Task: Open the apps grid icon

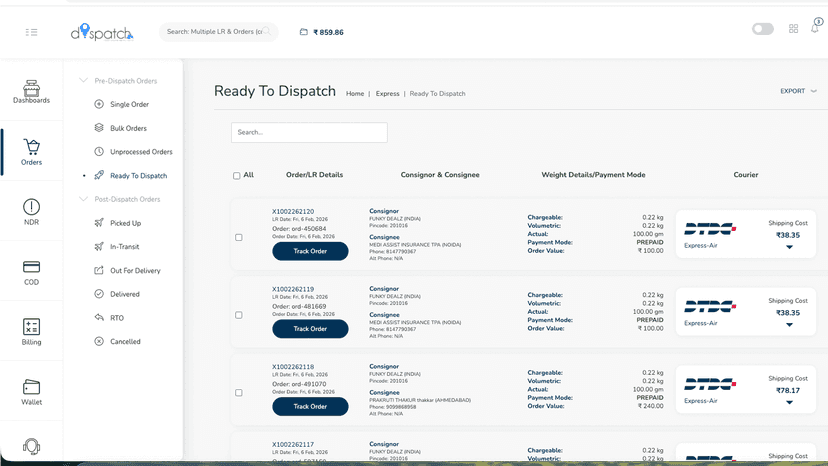Action: [x=793, y=29]
